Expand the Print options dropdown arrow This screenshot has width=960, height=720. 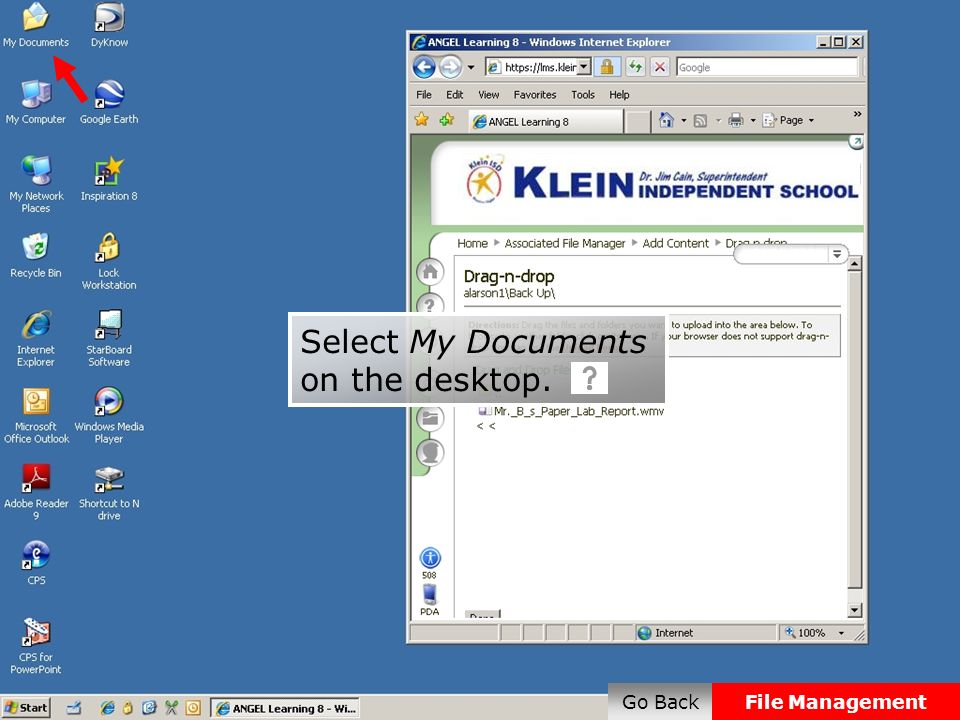click(752, 121)
